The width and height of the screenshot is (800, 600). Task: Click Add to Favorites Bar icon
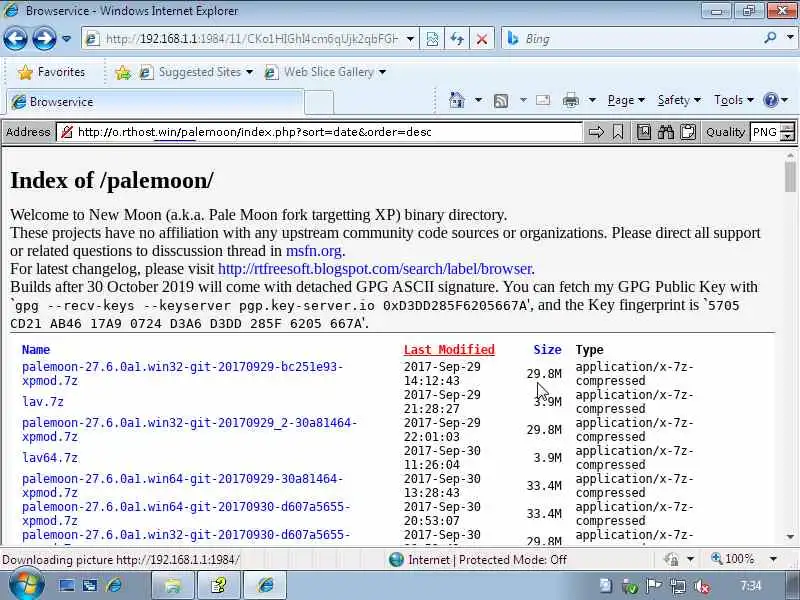tap(123, 72)
